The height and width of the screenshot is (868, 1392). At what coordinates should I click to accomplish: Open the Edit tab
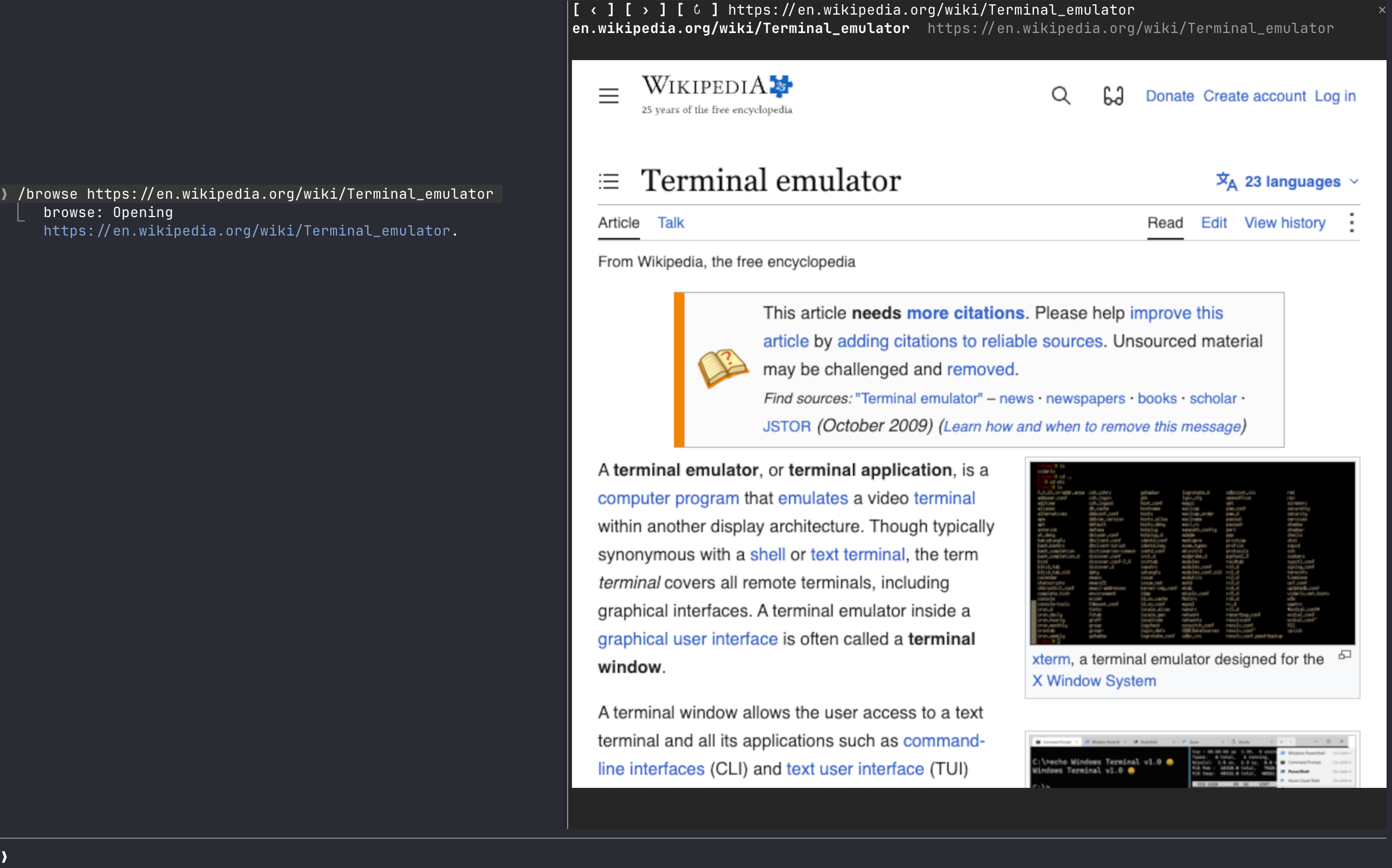tap(1213, 223)
